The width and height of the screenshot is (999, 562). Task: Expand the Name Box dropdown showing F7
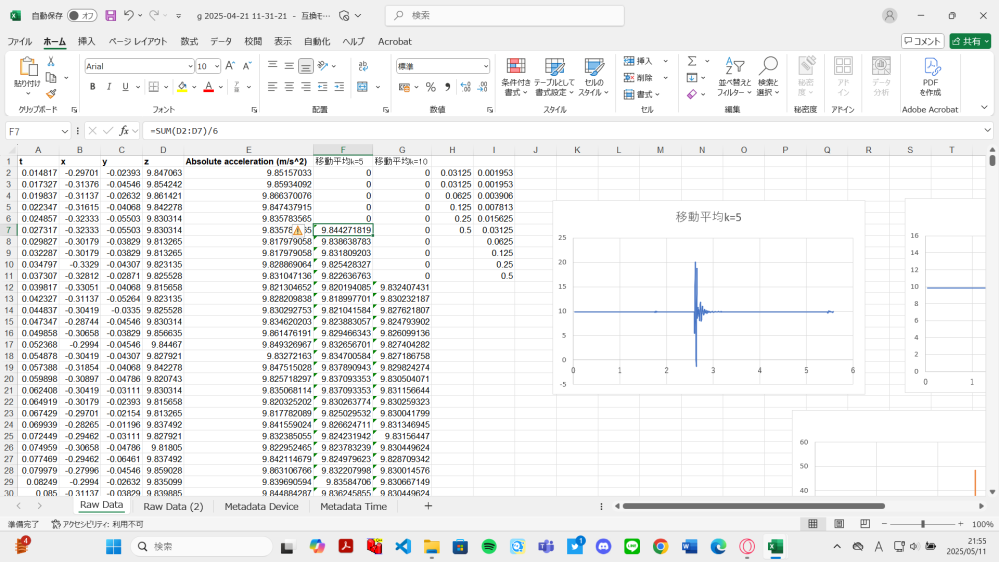[65, 131]
